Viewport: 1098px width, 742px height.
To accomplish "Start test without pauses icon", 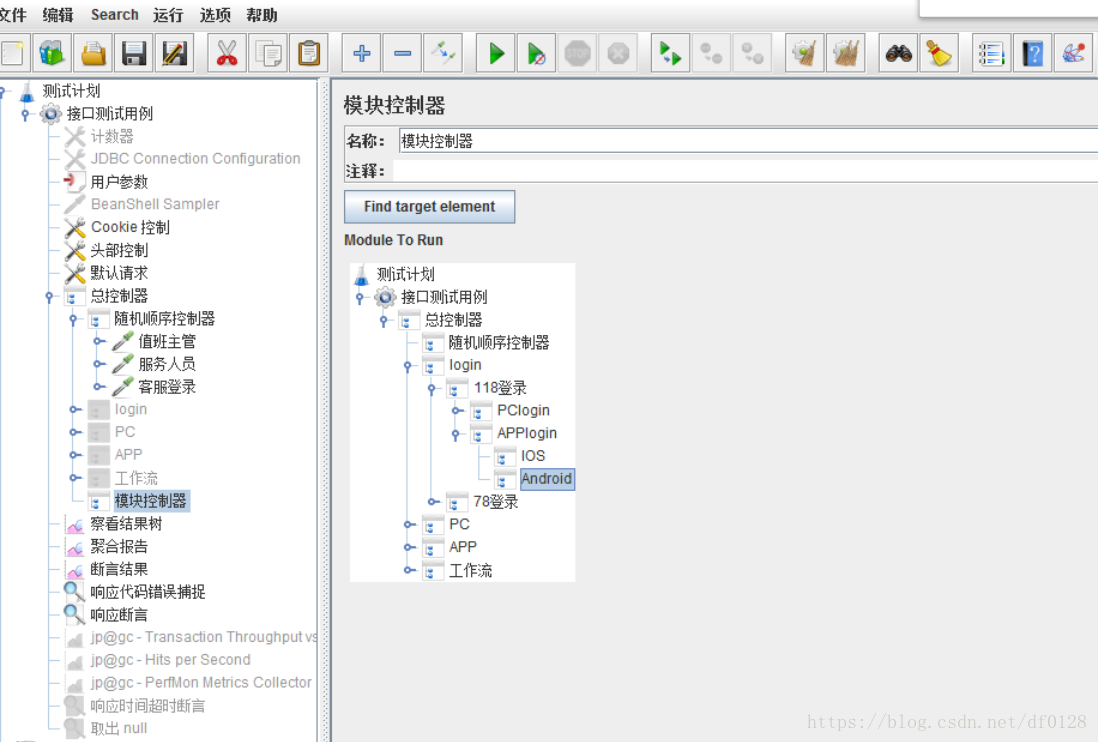I will (x=536, y=53).
